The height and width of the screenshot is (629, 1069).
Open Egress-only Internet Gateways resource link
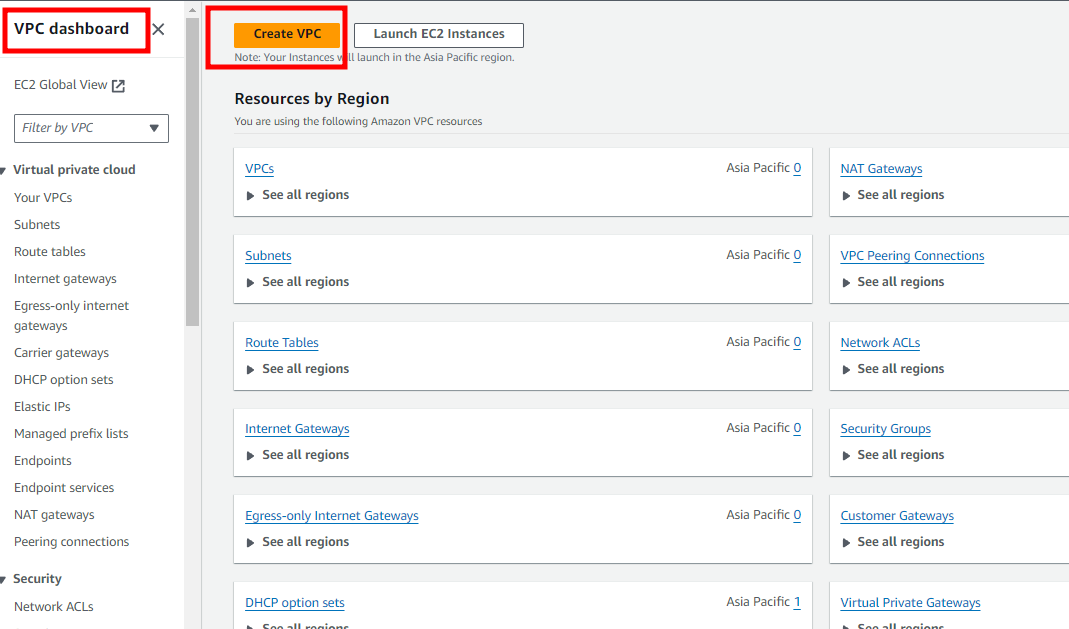332,516
